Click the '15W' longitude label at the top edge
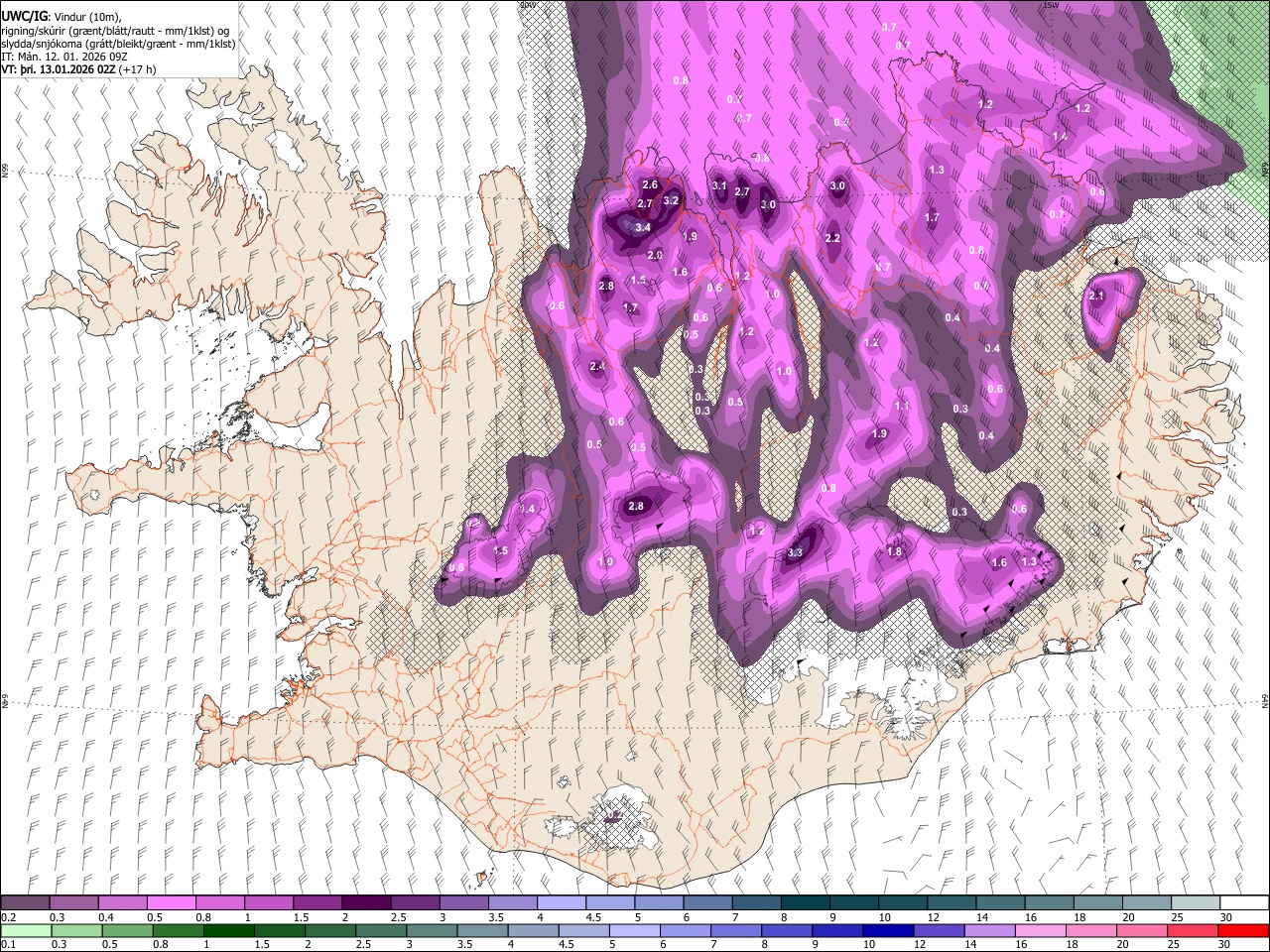The height and width of the screenshot is (952, 1270). tap(1053, 5)
